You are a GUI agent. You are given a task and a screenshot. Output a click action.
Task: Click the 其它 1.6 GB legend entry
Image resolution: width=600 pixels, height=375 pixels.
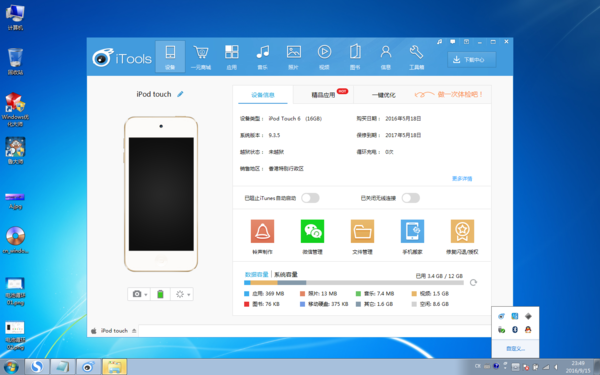(x=374, y=304)
